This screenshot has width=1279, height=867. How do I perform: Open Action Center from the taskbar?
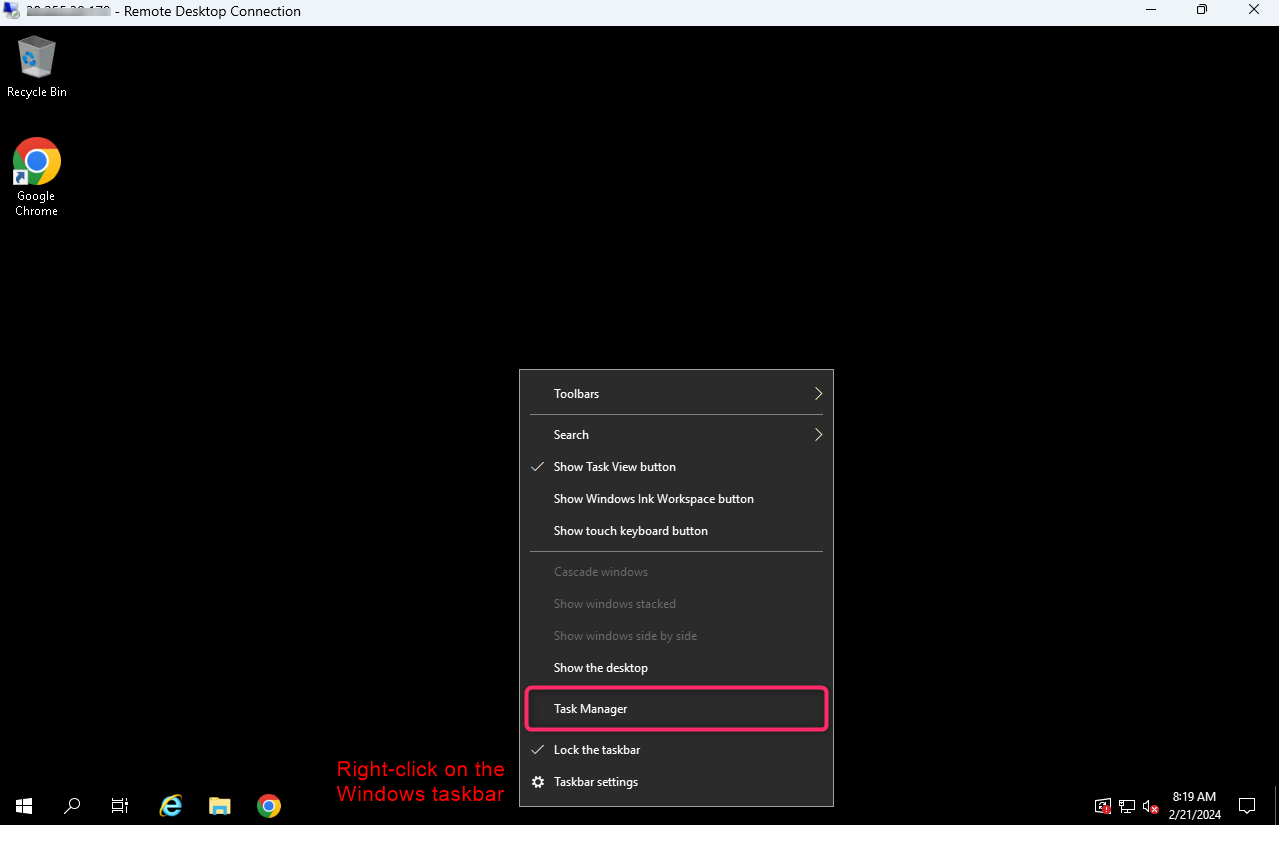[x=1246, y=805]
